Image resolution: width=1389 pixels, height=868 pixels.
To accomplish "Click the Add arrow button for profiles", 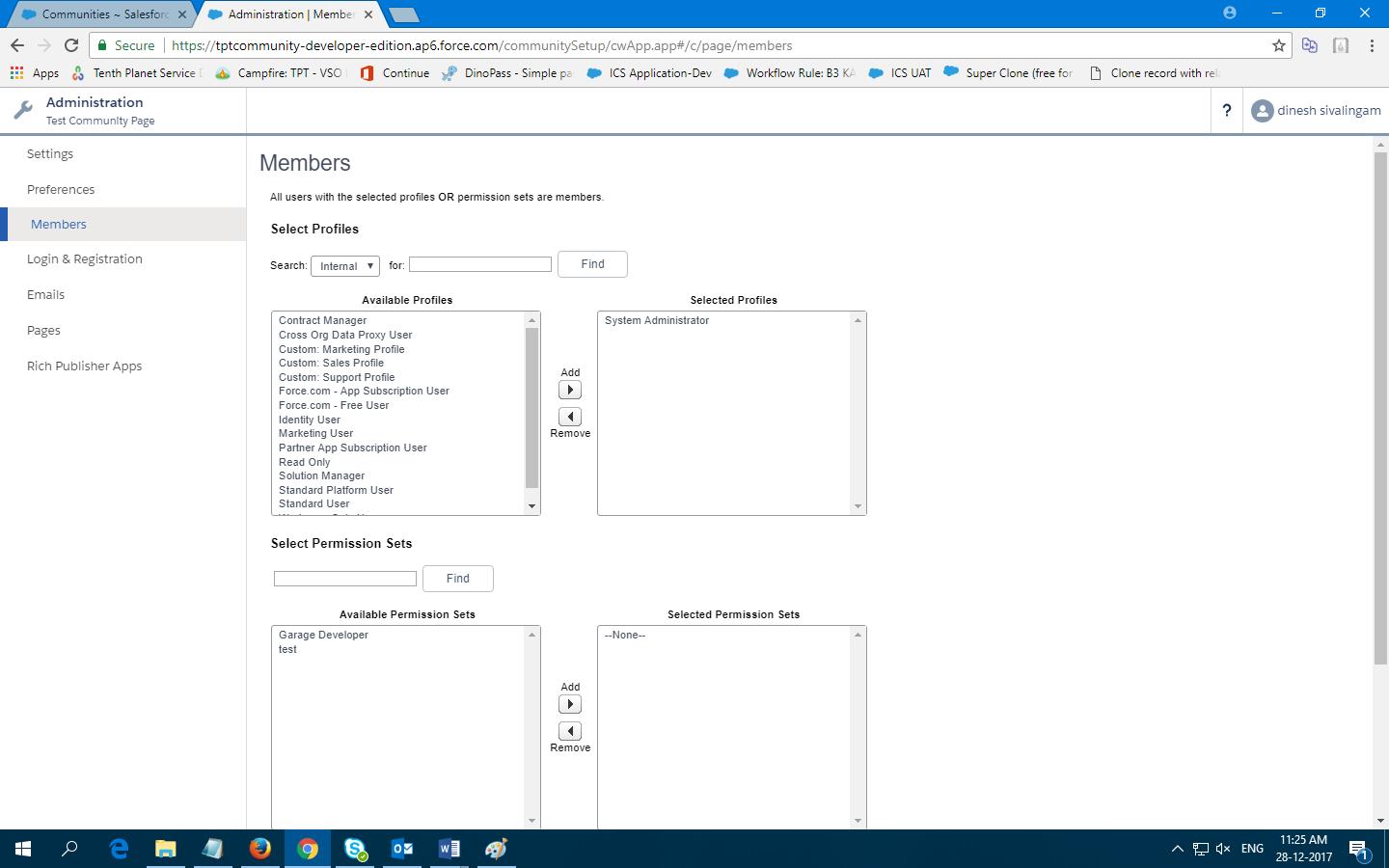I will click(x=570, y=390).
